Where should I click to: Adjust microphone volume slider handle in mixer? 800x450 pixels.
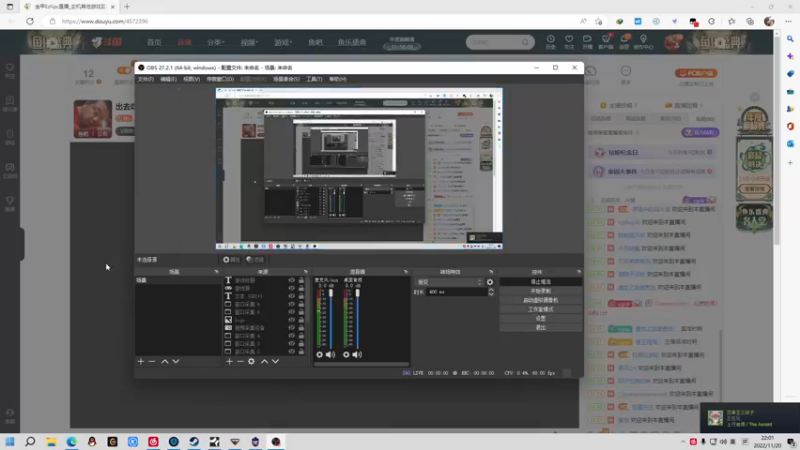pyautogui.click(x=331, y=293)
